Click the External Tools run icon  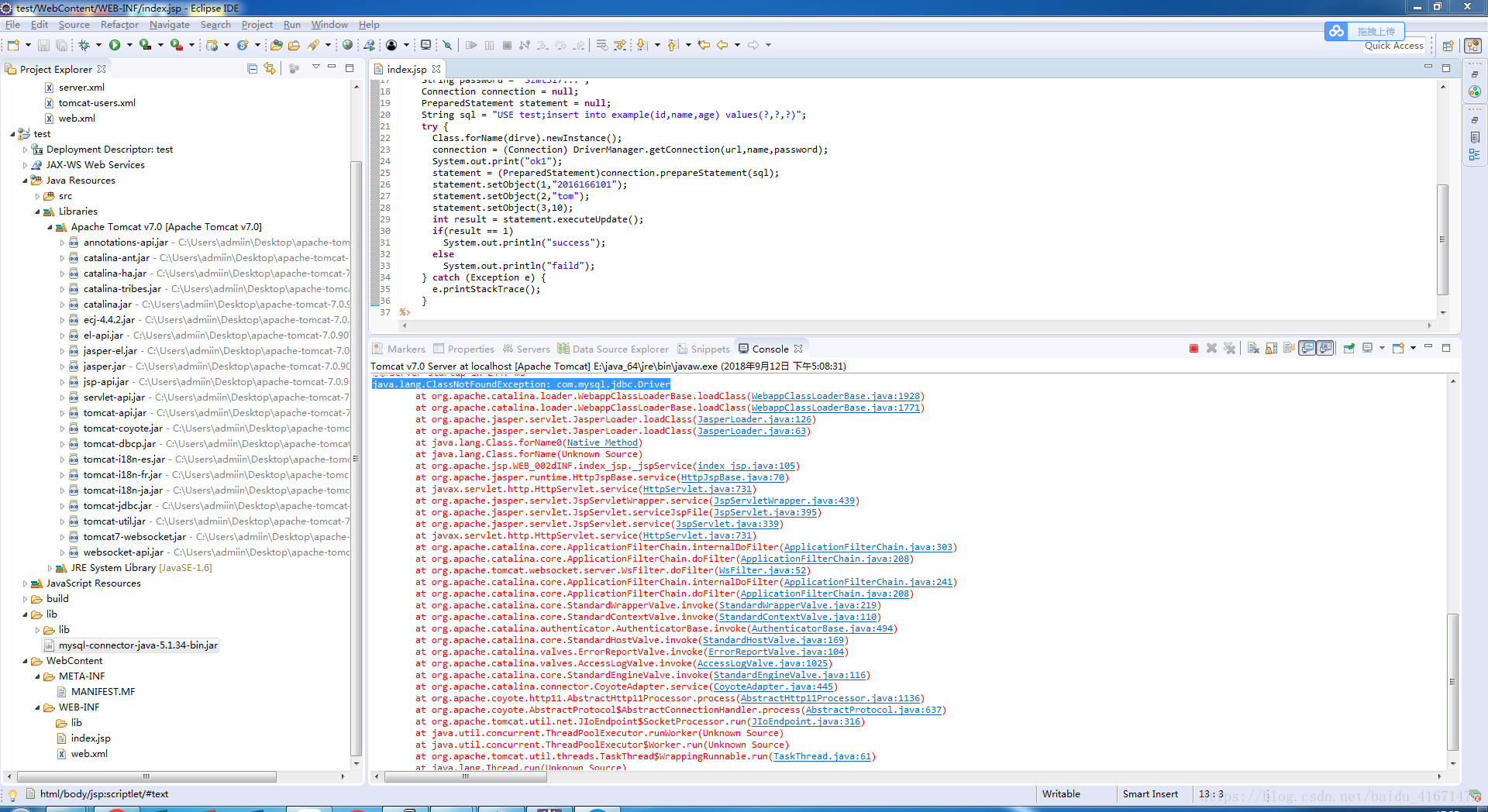(177, 45)
